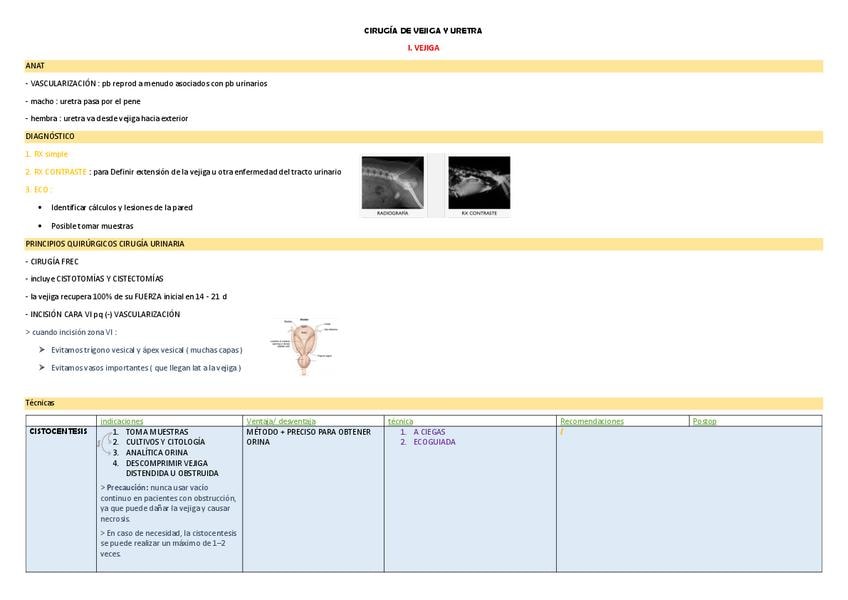Click the arrow bullet before 'Evitamos trígono vesical'
The width and height of the screenshot is (848, 600).
pos(42,350)
